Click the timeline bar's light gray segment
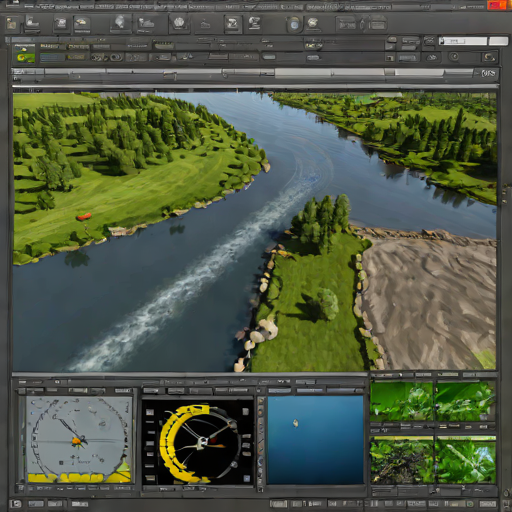Screen dimensions: 512x512 point(330,72)
